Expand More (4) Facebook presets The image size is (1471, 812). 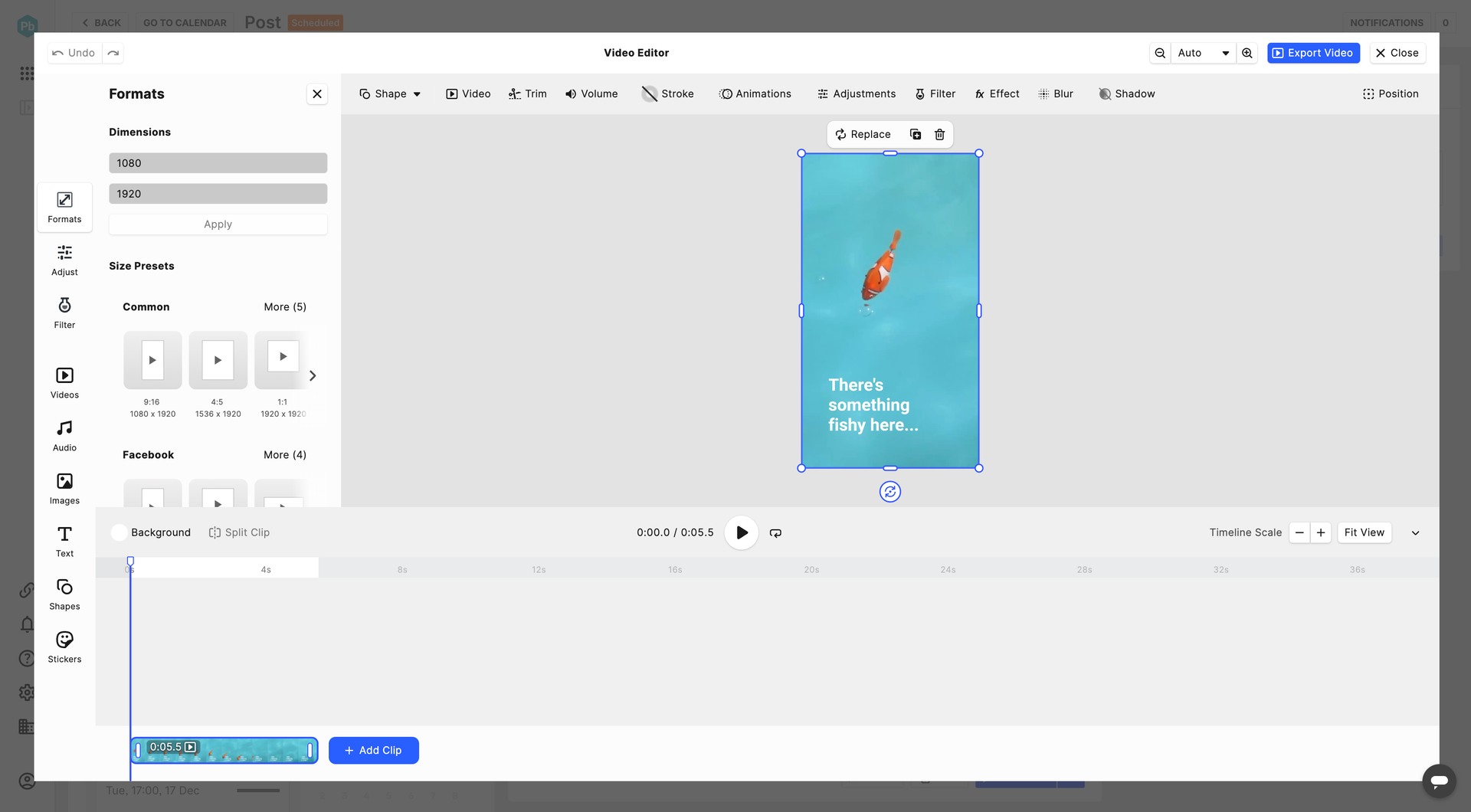[x=285, y=455]
